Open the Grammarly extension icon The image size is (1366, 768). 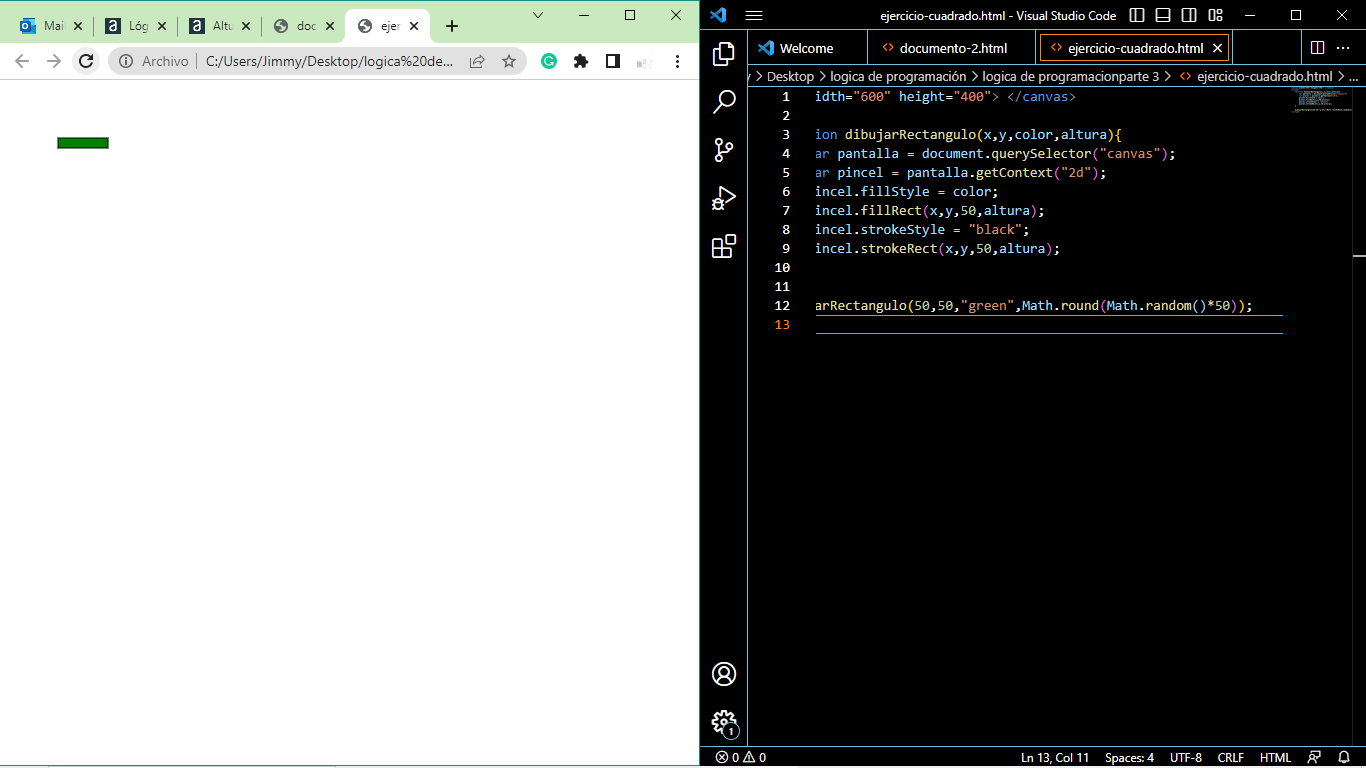[549, 61]
